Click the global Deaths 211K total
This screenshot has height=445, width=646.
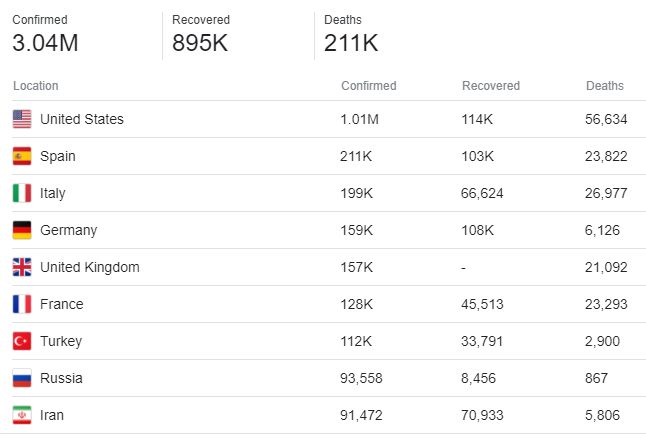(351, 43)
